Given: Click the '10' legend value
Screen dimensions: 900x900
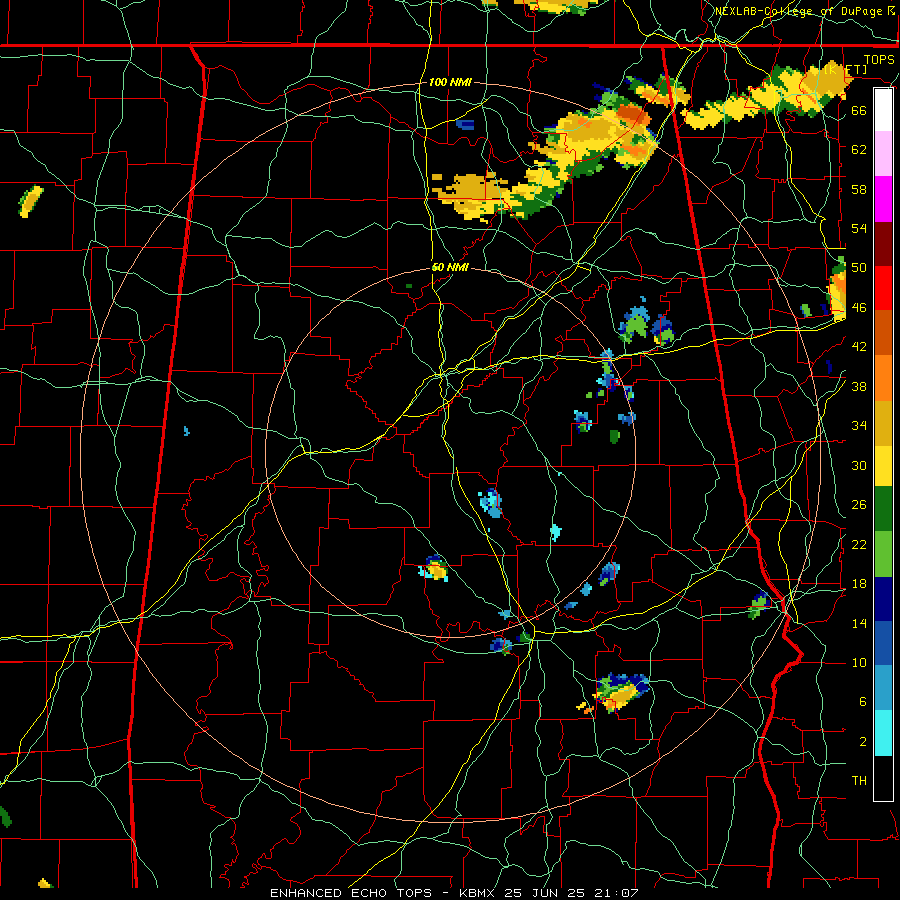Looking at the screenshot, I should click(x=859, y=662).
